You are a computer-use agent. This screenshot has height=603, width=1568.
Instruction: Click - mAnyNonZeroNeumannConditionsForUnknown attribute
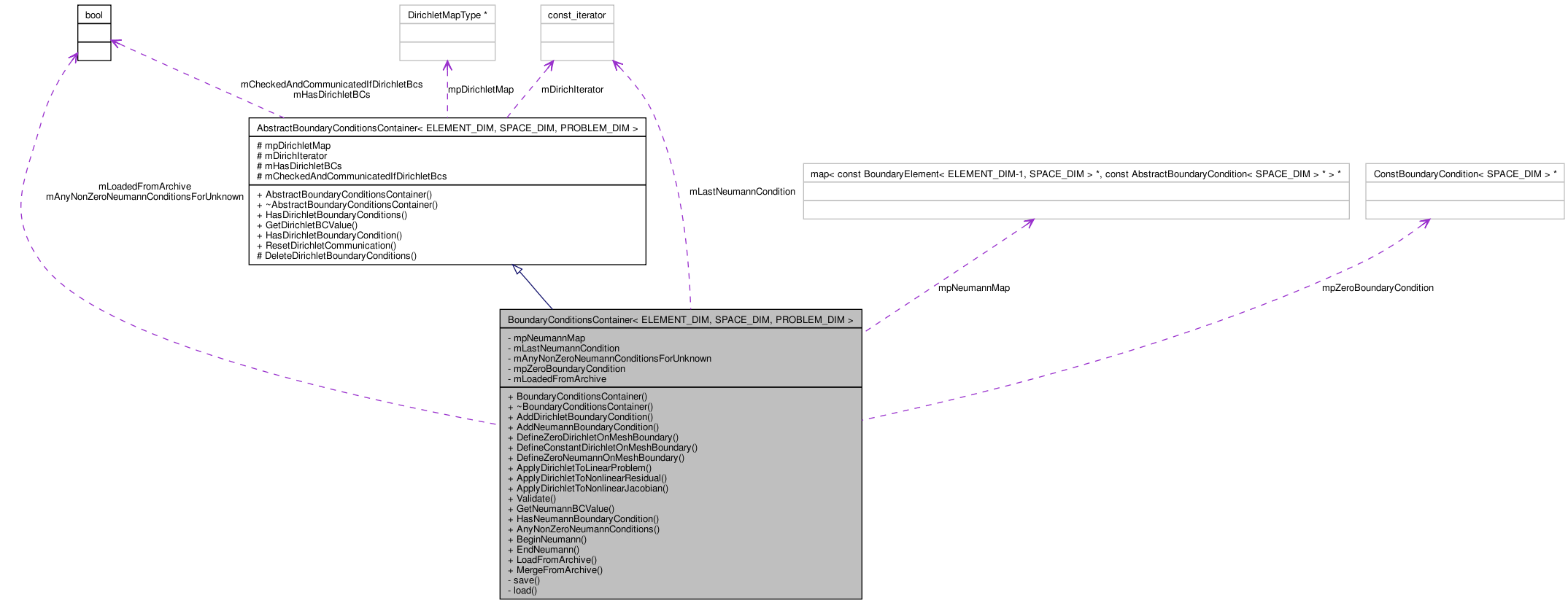[x=609, y=359]
